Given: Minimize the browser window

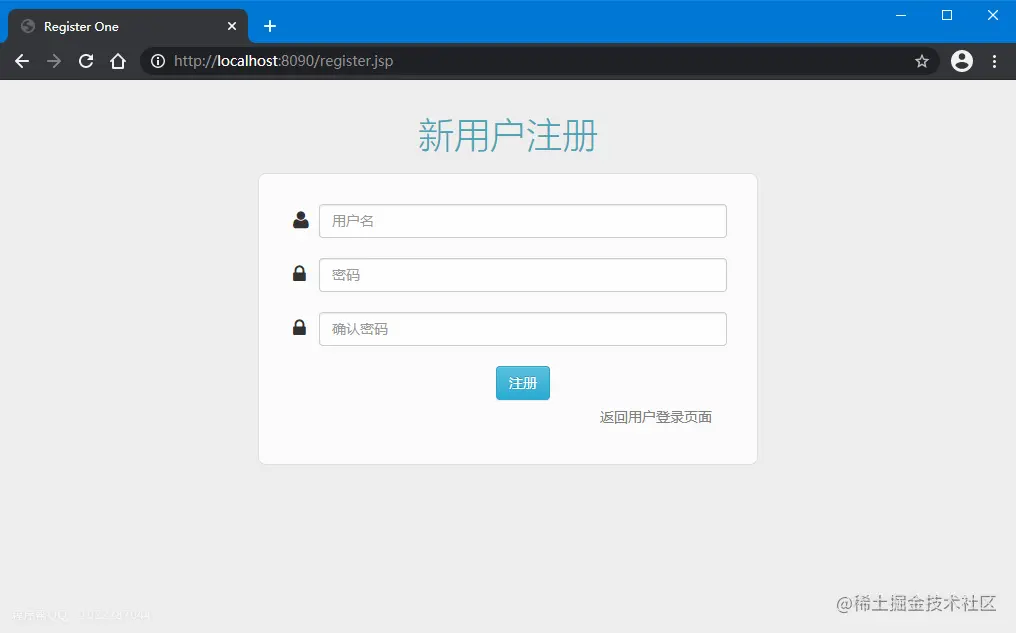Looking at the screenshot, I should pos(901,15).
